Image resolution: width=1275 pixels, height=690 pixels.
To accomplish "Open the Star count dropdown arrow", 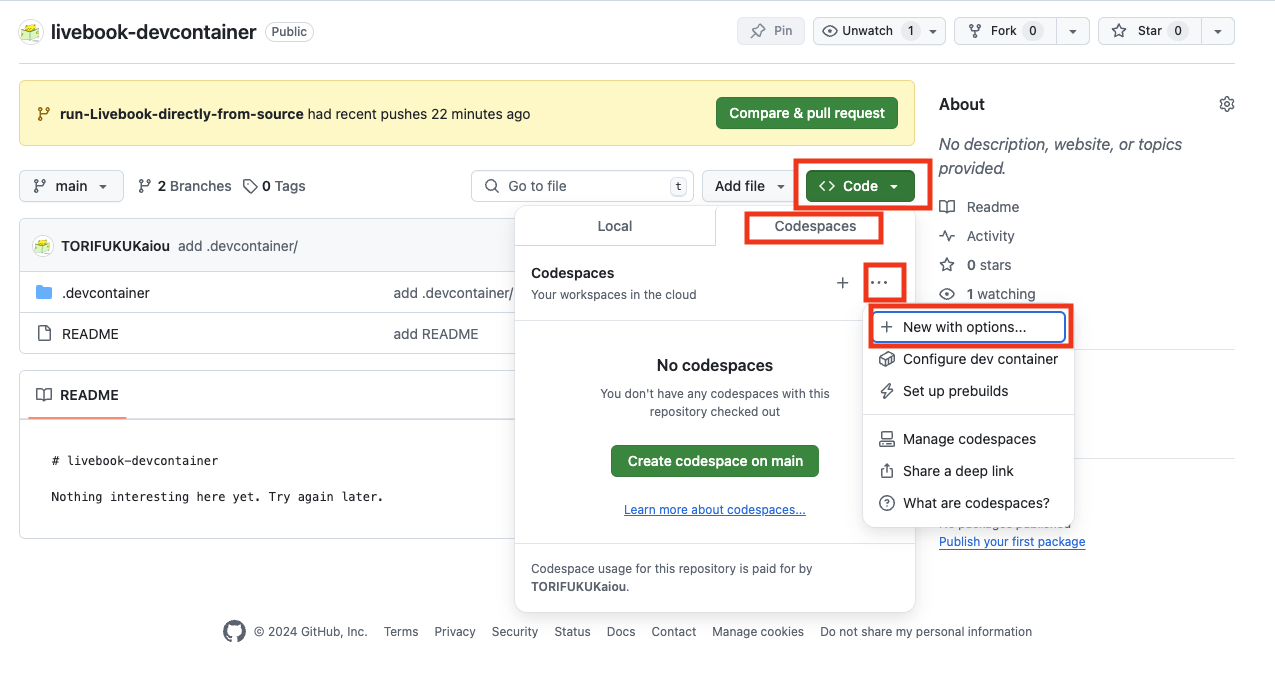I will coord(1218,31).
